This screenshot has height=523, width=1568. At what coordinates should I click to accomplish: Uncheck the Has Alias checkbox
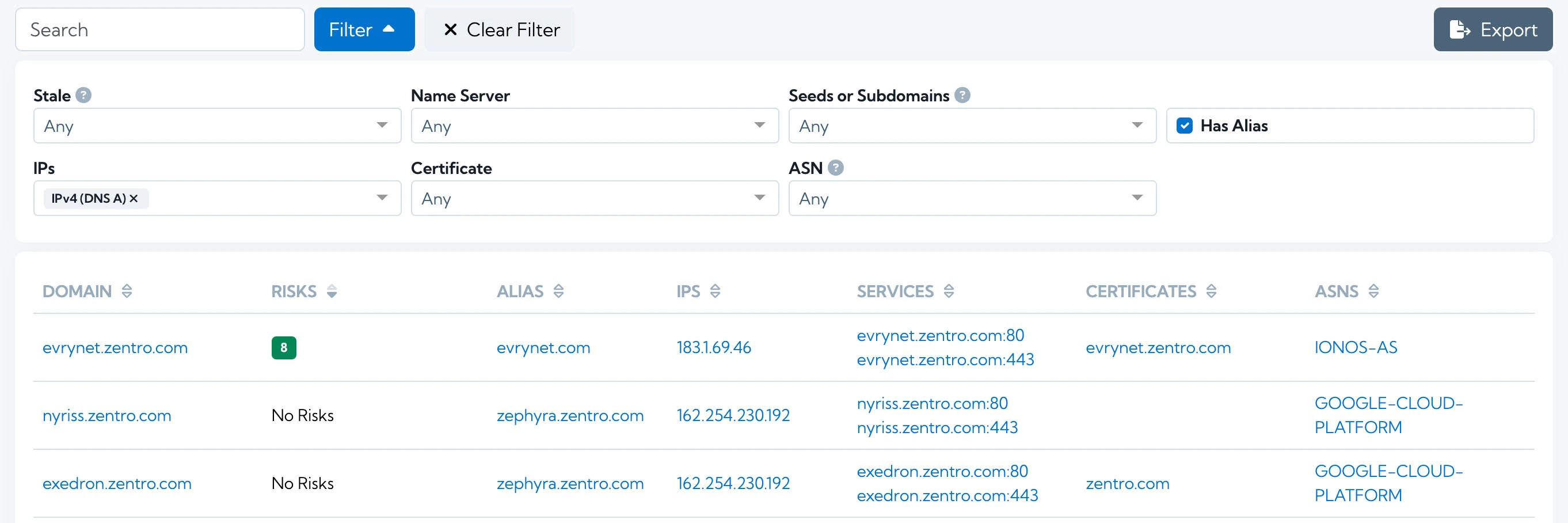[x=1185, y=126]
